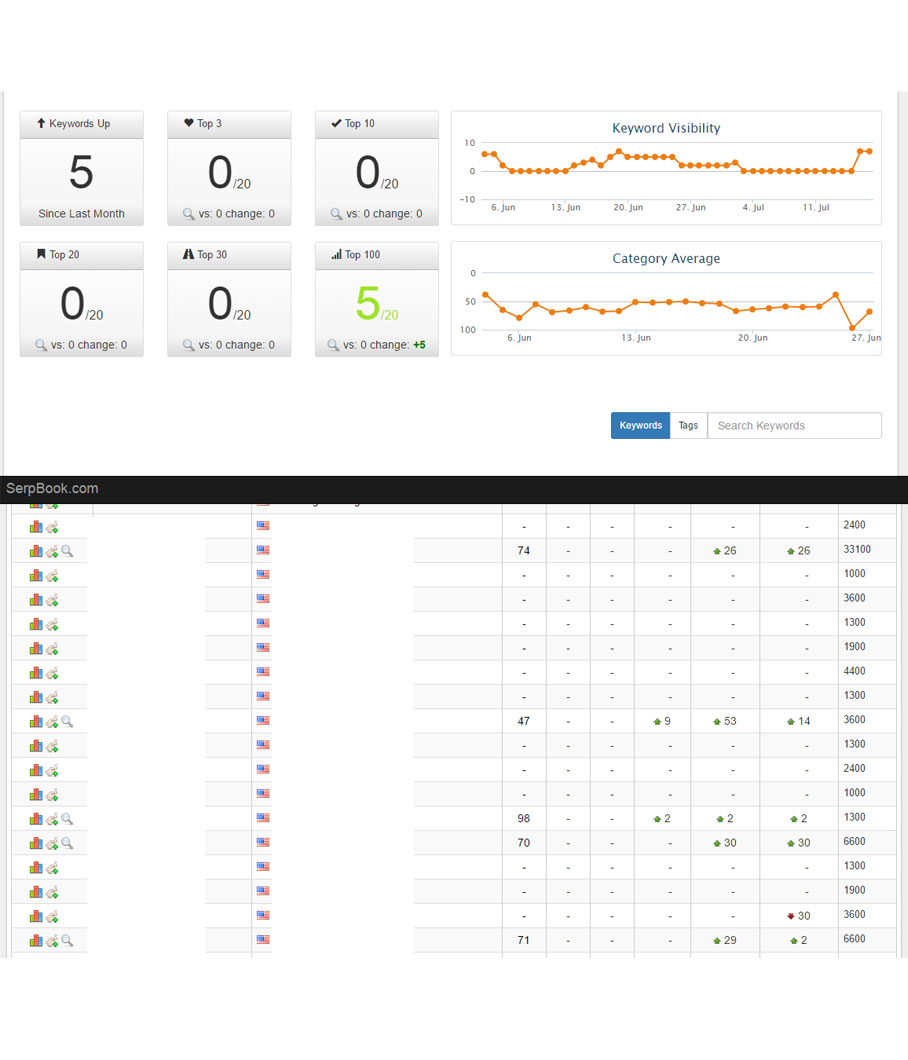The image size is (908, 1060).
Task: Click the Keyword Visibility chart title
Action: point(666,128)
